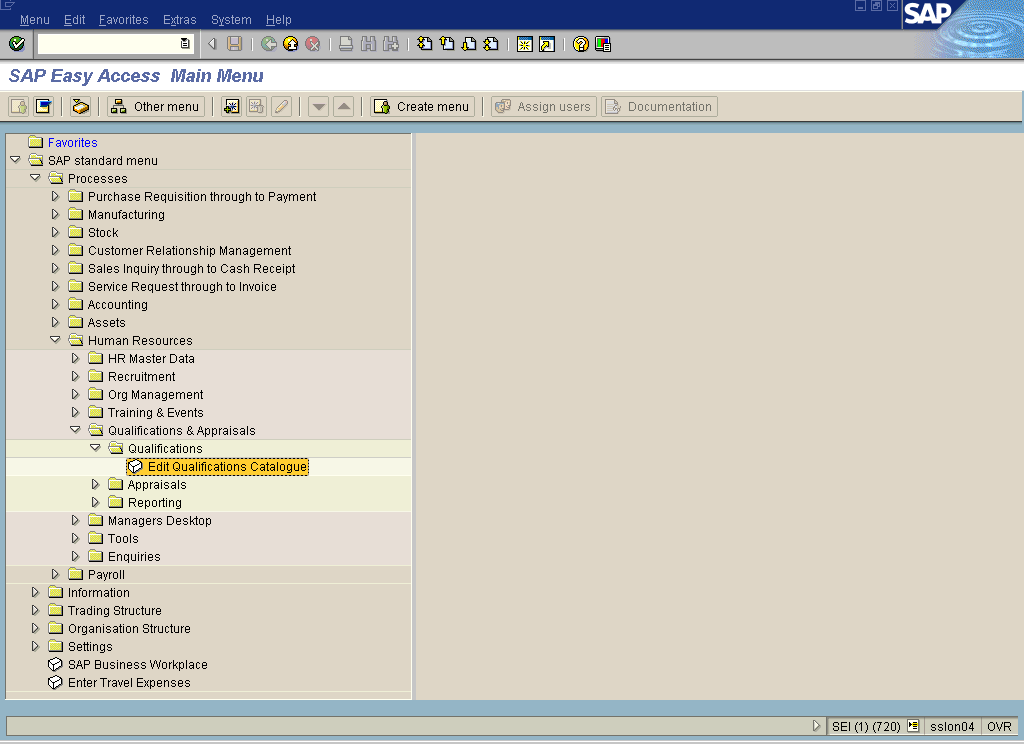Viewport: 1024px width, 744px height.
Task: Click the Customize Local Layout icon
Action: click(603, 44)
